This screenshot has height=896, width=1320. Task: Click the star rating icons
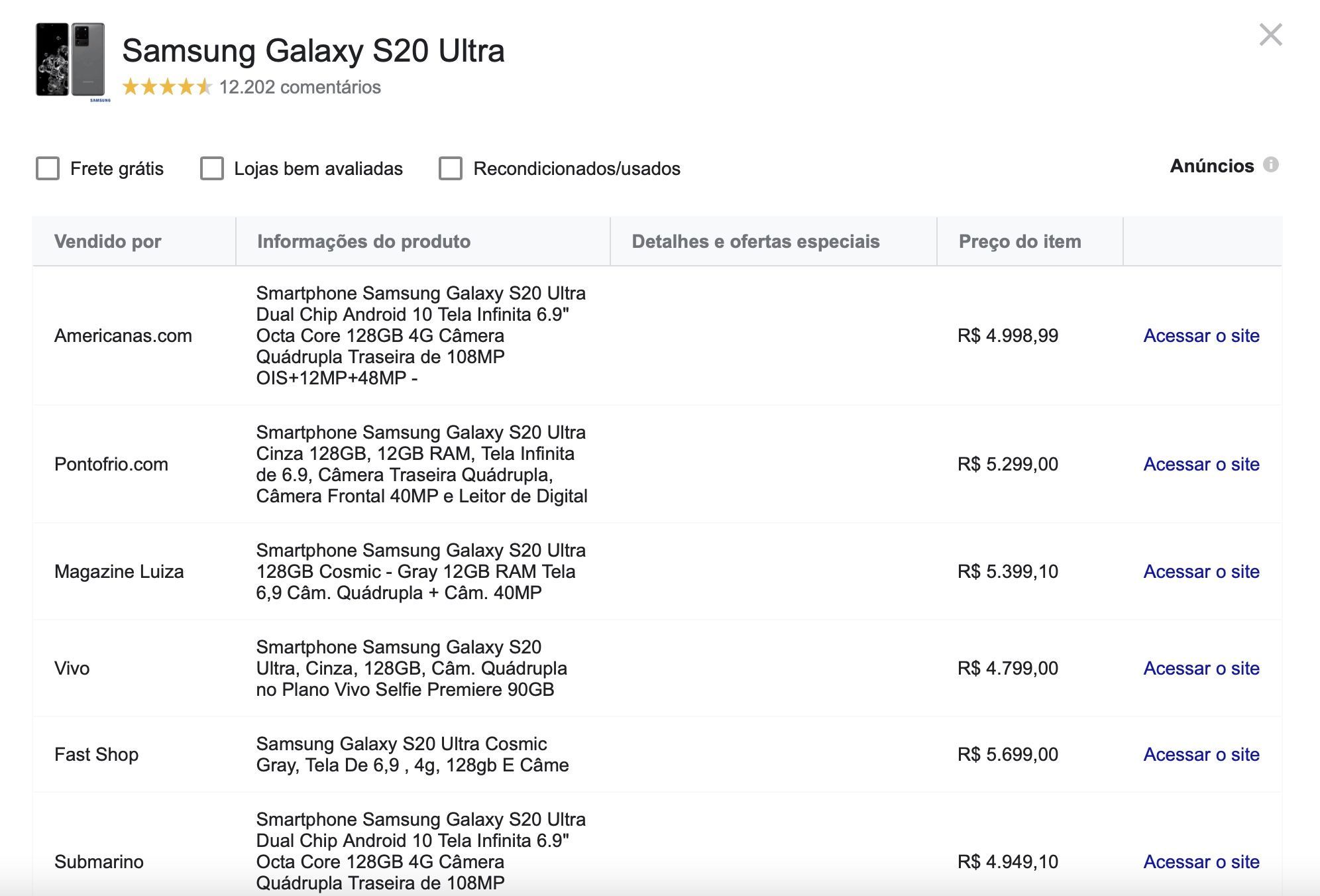click(x=167, y=87)
